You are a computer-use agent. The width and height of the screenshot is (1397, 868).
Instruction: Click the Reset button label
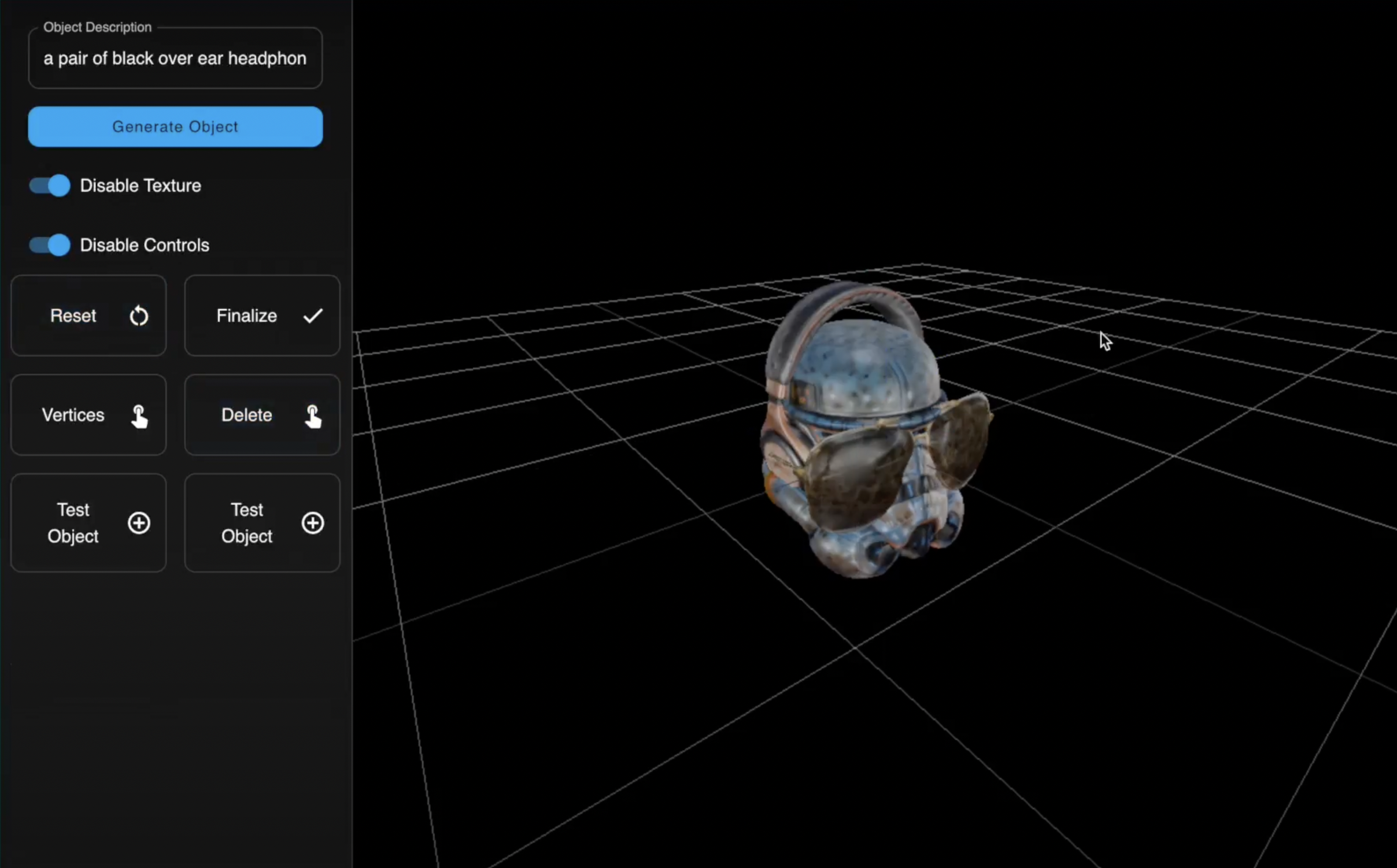pos(73,316)
